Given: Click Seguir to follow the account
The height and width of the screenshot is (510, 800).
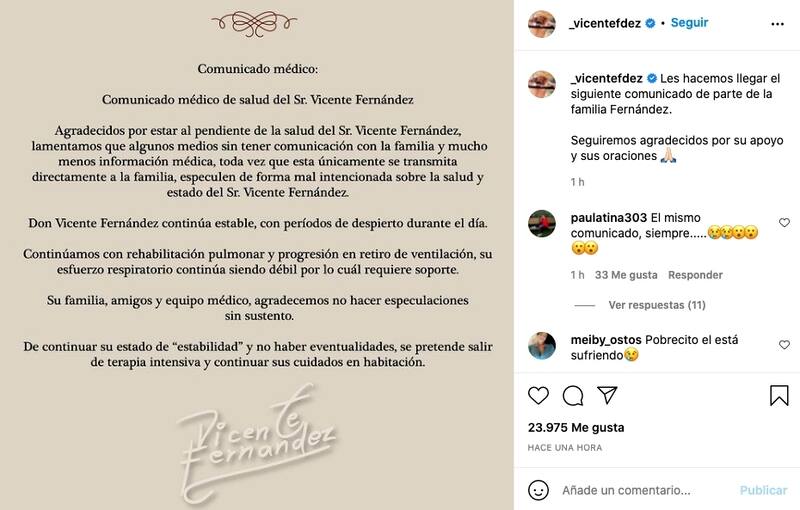Looking at the screenshot, I should pyautogui.click(x=690, y=22).
